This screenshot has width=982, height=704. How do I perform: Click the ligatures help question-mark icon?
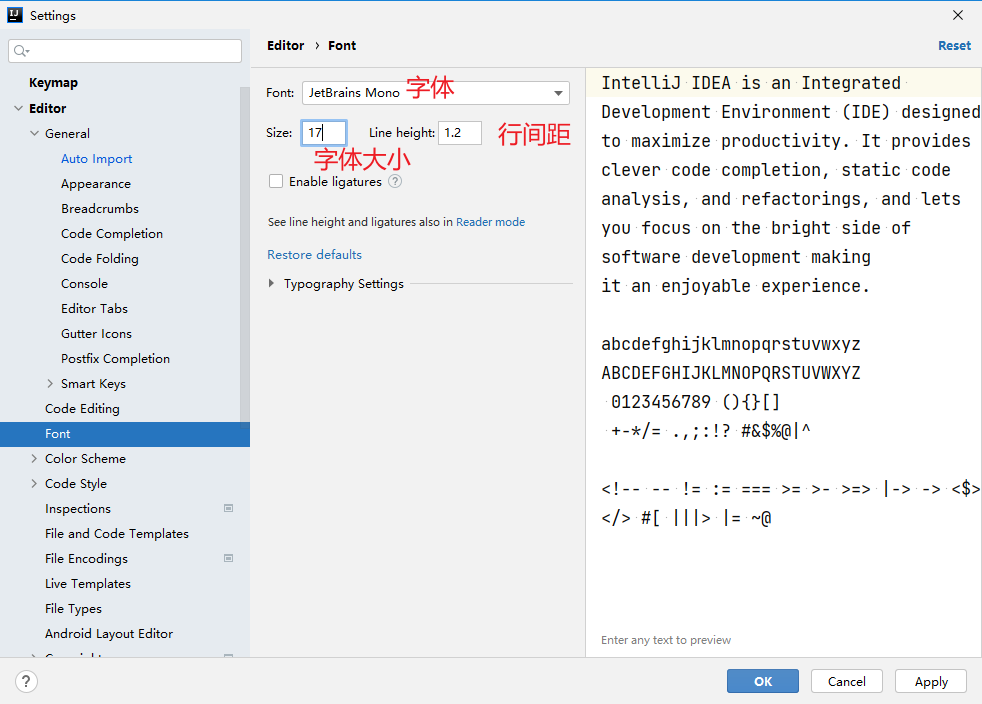(395, 182)
